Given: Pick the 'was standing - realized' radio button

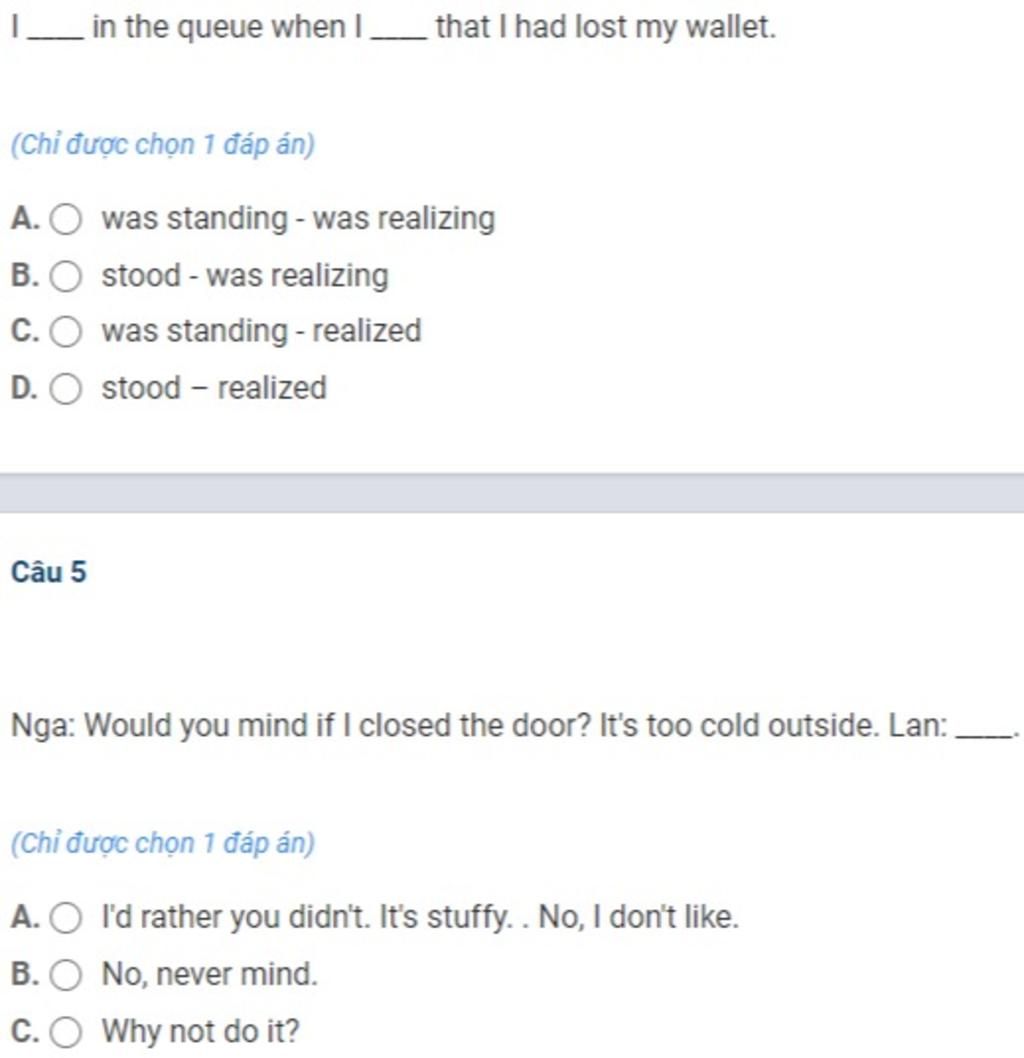Looking at the screenshot, I should coord(66,332).
